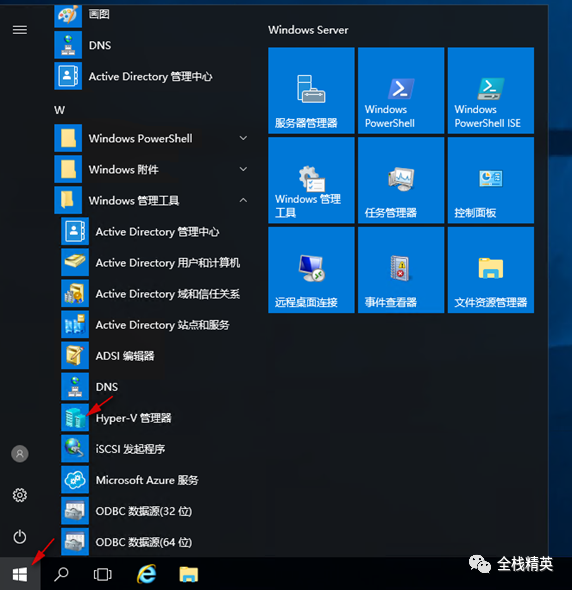Select "Active Directory 站点和服务" text label
Viewport: 572px width, 590px height.
pyautogui.click(x=163, y=325)
